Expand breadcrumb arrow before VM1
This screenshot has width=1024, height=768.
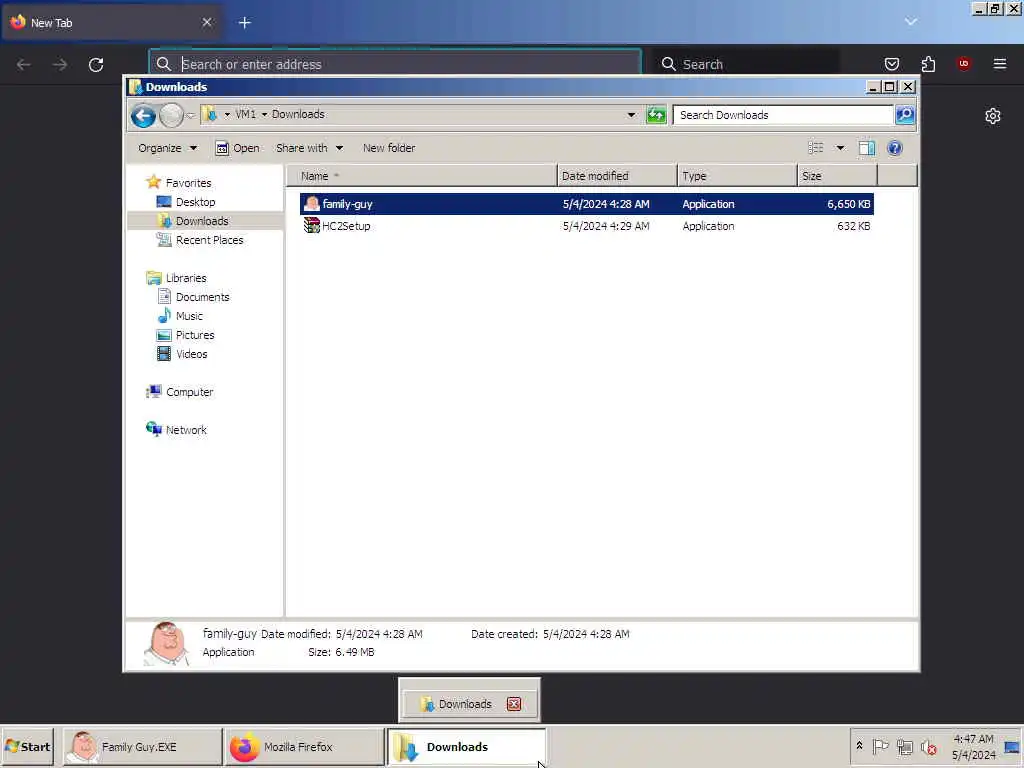(x=227, y=114)
